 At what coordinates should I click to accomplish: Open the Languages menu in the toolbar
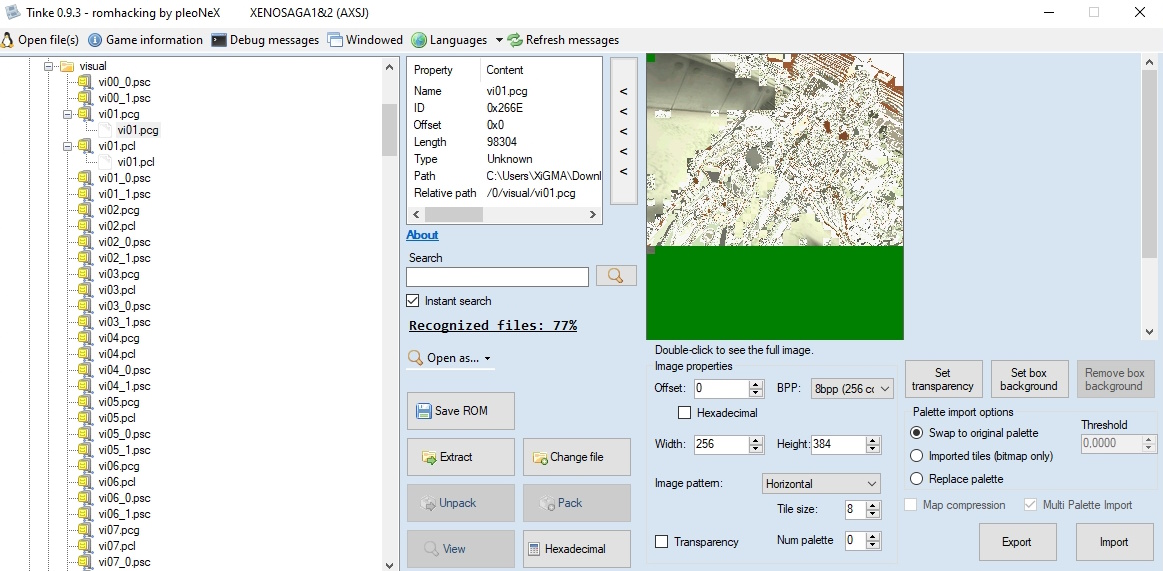click(x=449, y=40)
